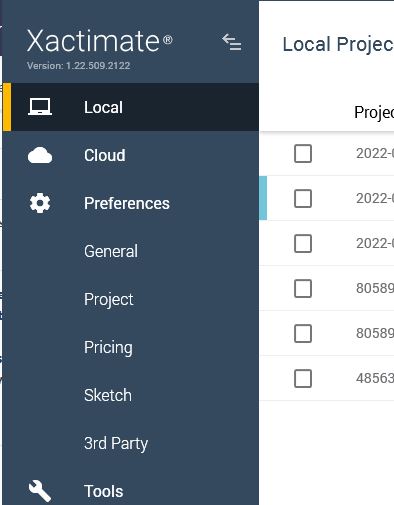Click the Tools wrench icon
The height and width of the screenshot is (505, 394).
click(x=40, y=491)
